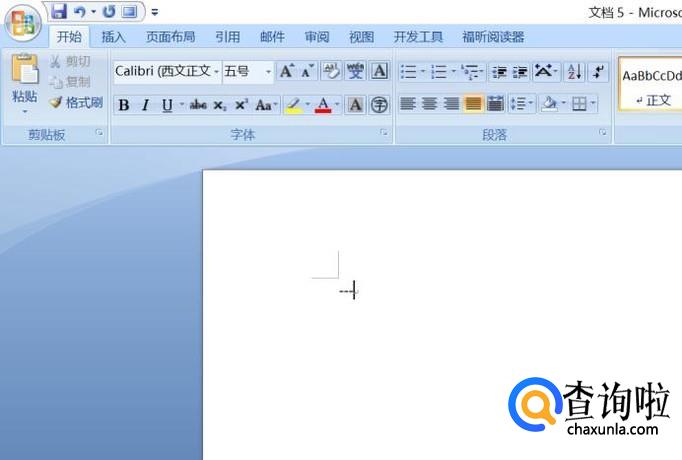Toggle italic formatting

click(145, 105)
